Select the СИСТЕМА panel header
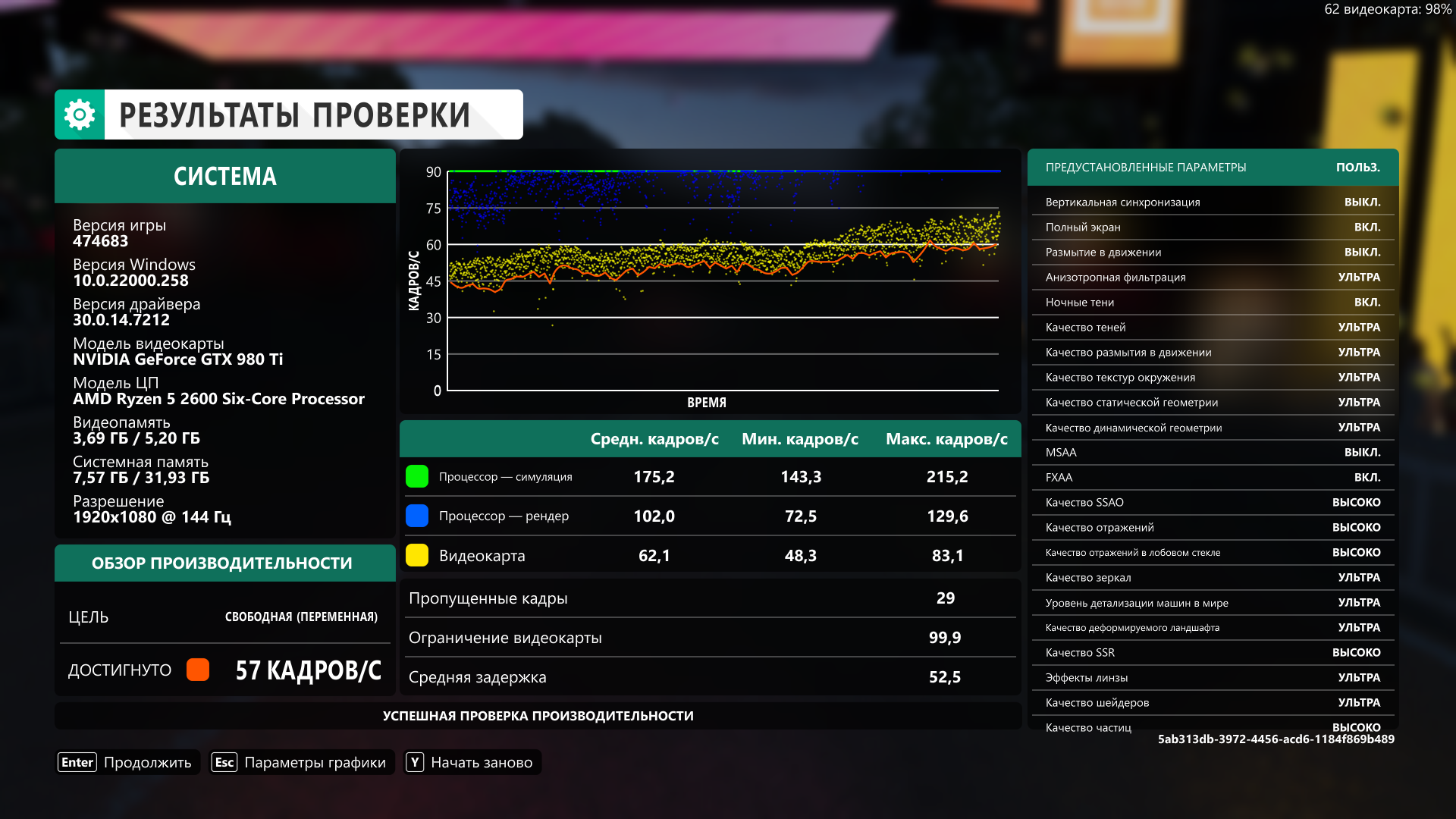Viewport: 1456px width, 819px height. coord(225,176)
